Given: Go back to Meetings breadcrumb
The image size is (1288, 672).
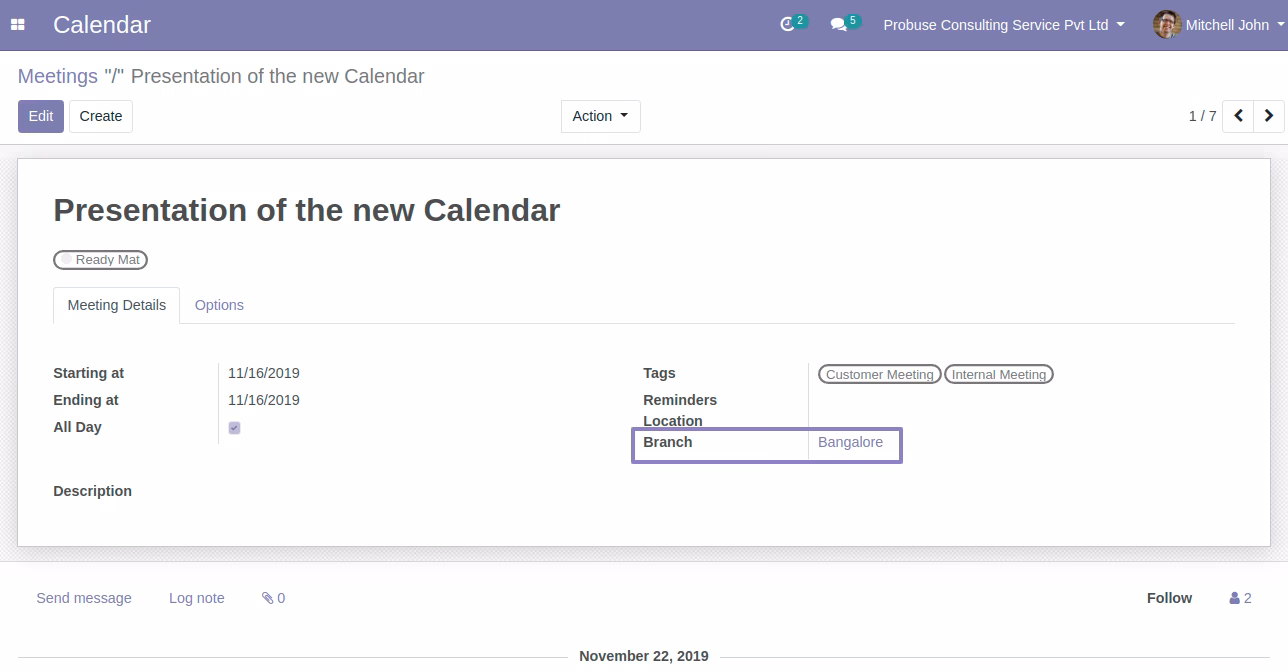Looking at the screenshot, I should [x=58, y=76].
